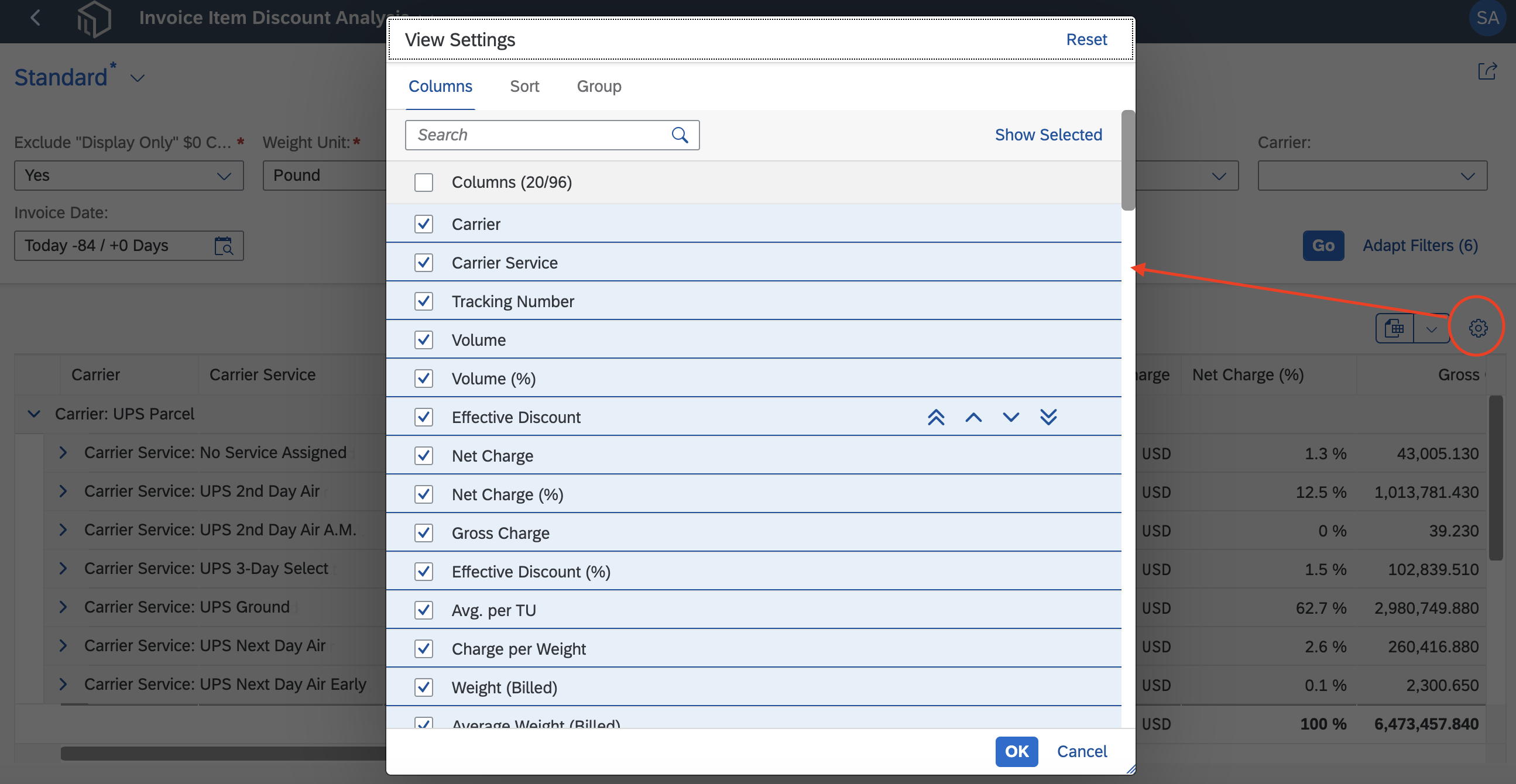This screenshot has width=1516, height=784.
Task: Click the back navigation arrow
Action: click(35, 18)
